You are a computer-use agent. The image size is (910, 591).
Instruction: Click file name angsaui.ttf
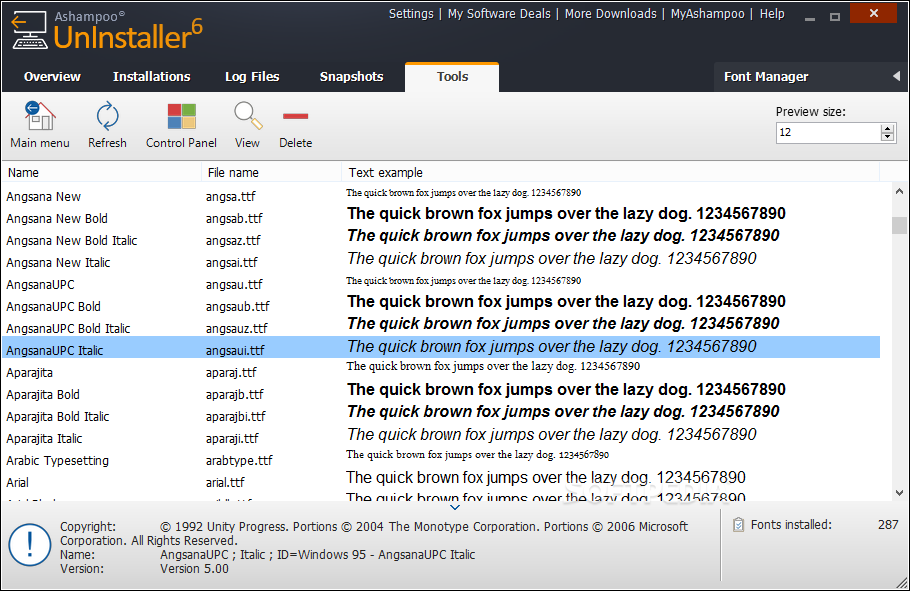[x=235, y=351]
